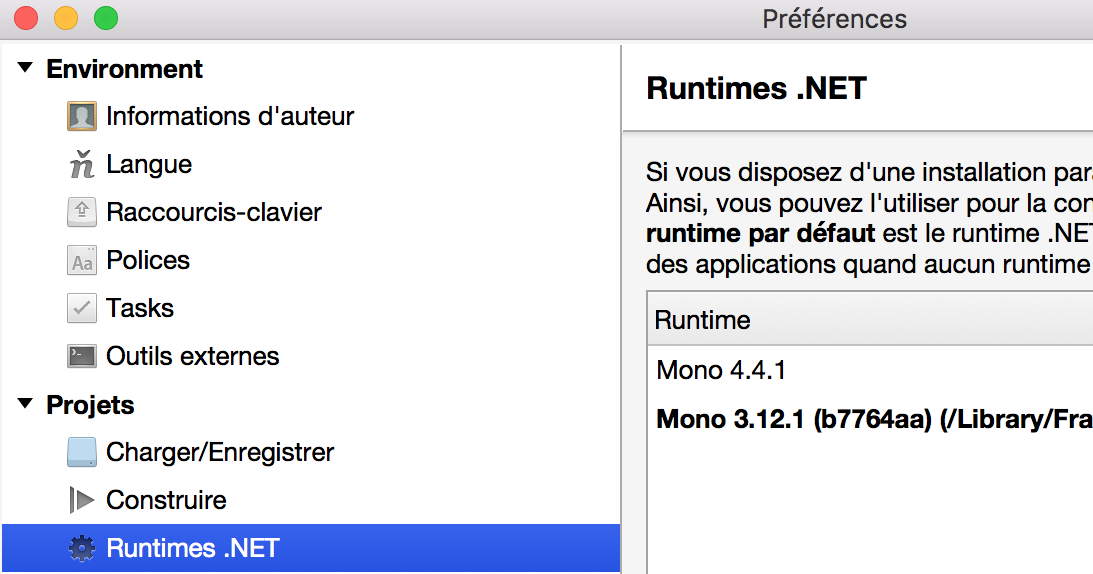Select the Environment category label
1093x574 pixels.
tap(124, 69)
